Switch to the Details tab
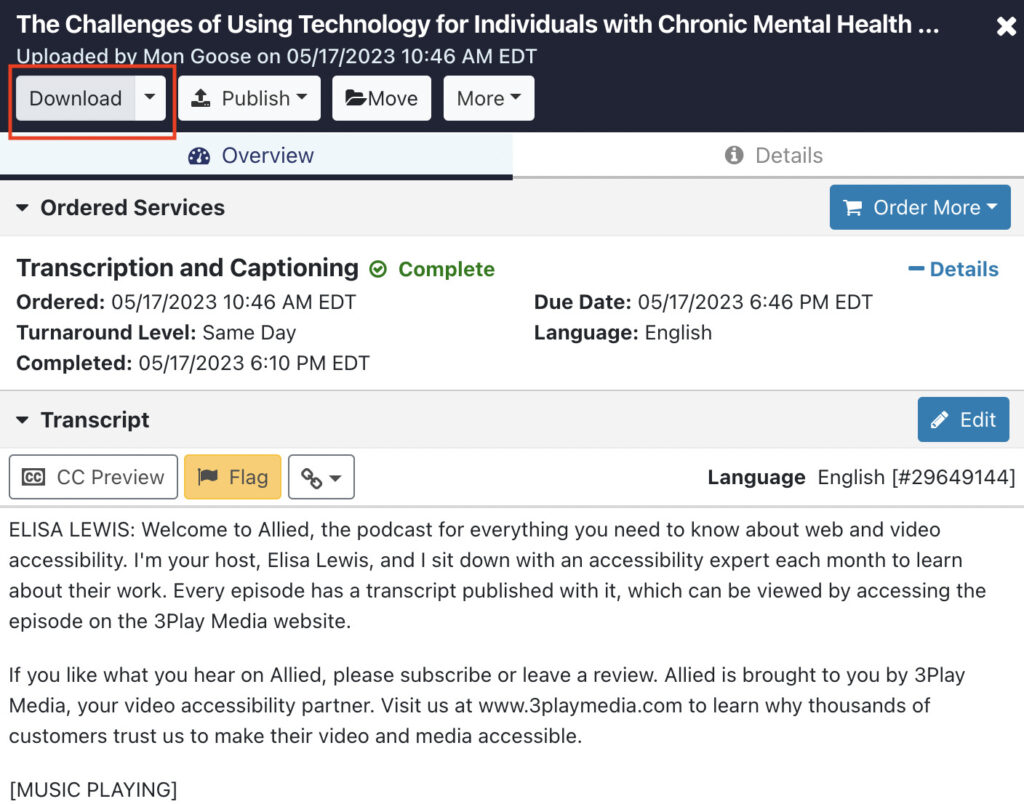 pos(768,155)
